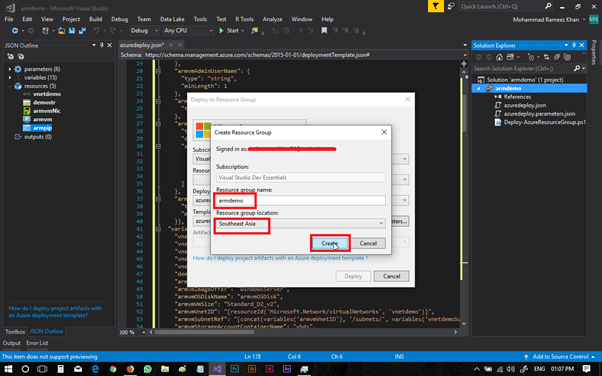Click the pending changes filter icon in Solution Explorer

[531, 57]
